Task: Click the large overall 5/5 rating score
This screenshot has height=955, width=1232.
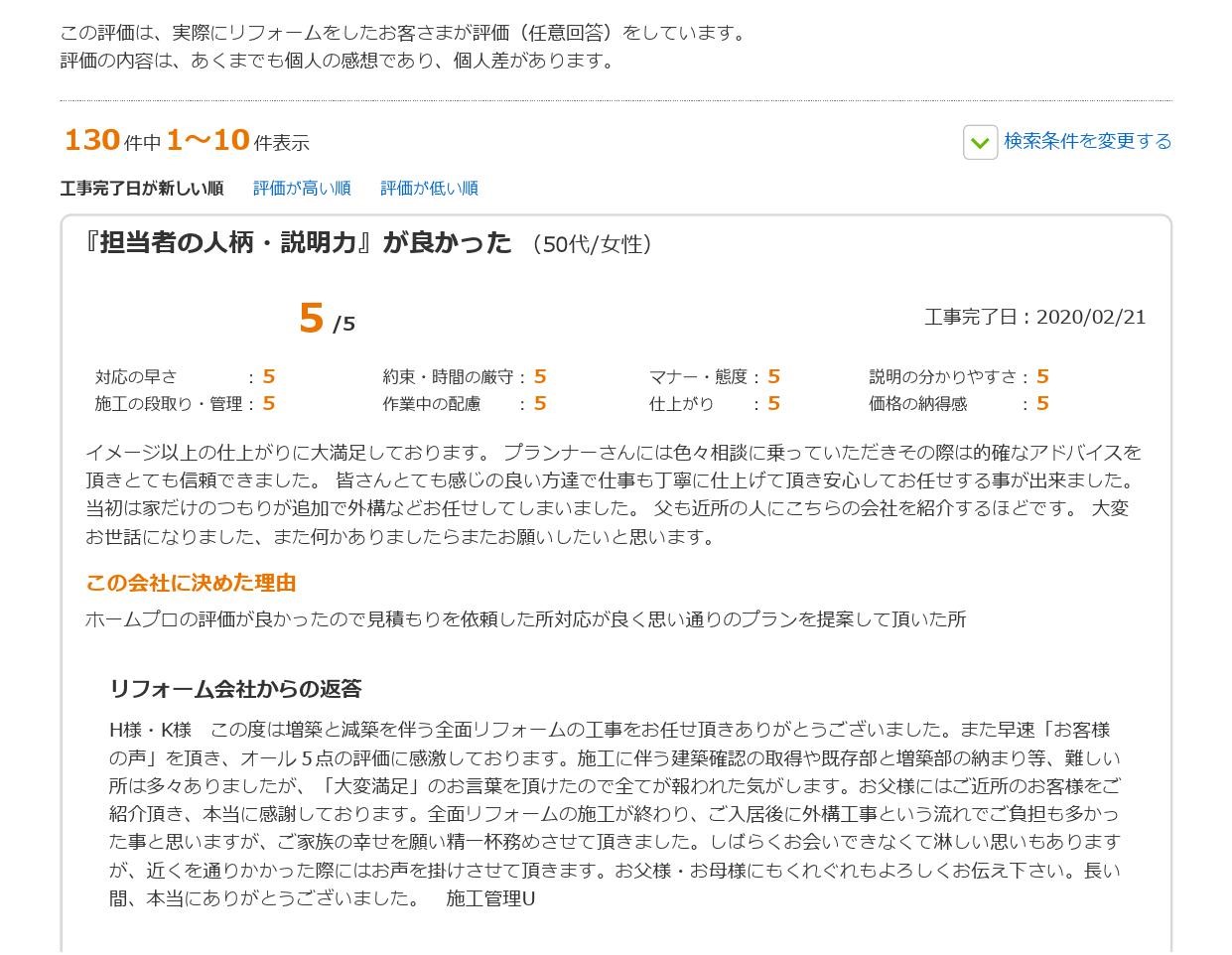Action: pos(326,319)
